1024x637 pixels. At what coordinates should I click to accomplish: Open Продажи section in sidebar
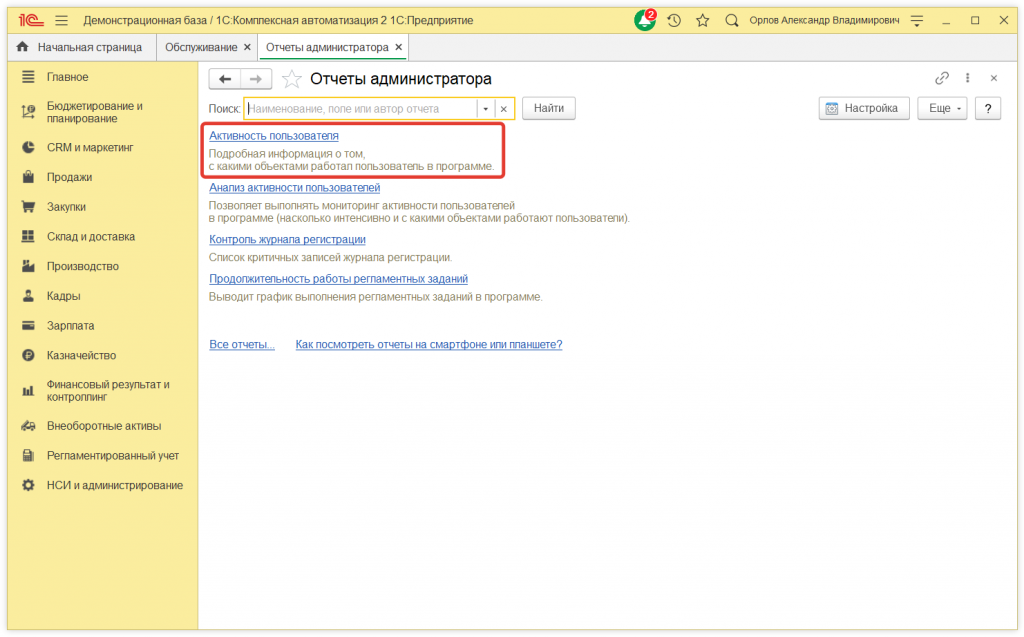(69, 177)
